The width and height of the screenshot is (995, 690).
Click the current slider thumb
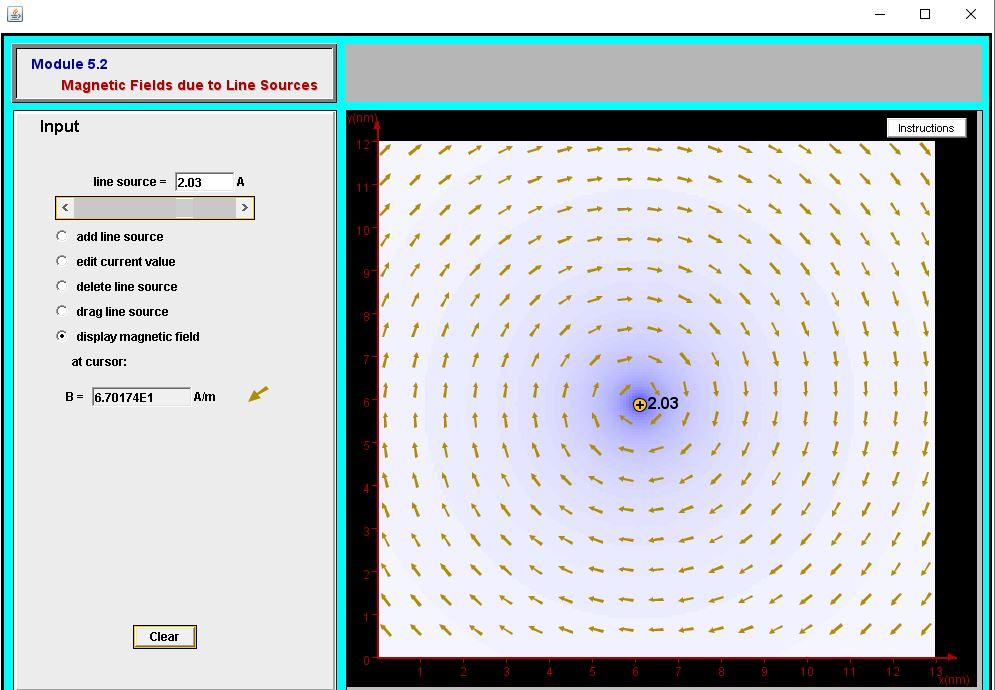(x=185, y=208)
